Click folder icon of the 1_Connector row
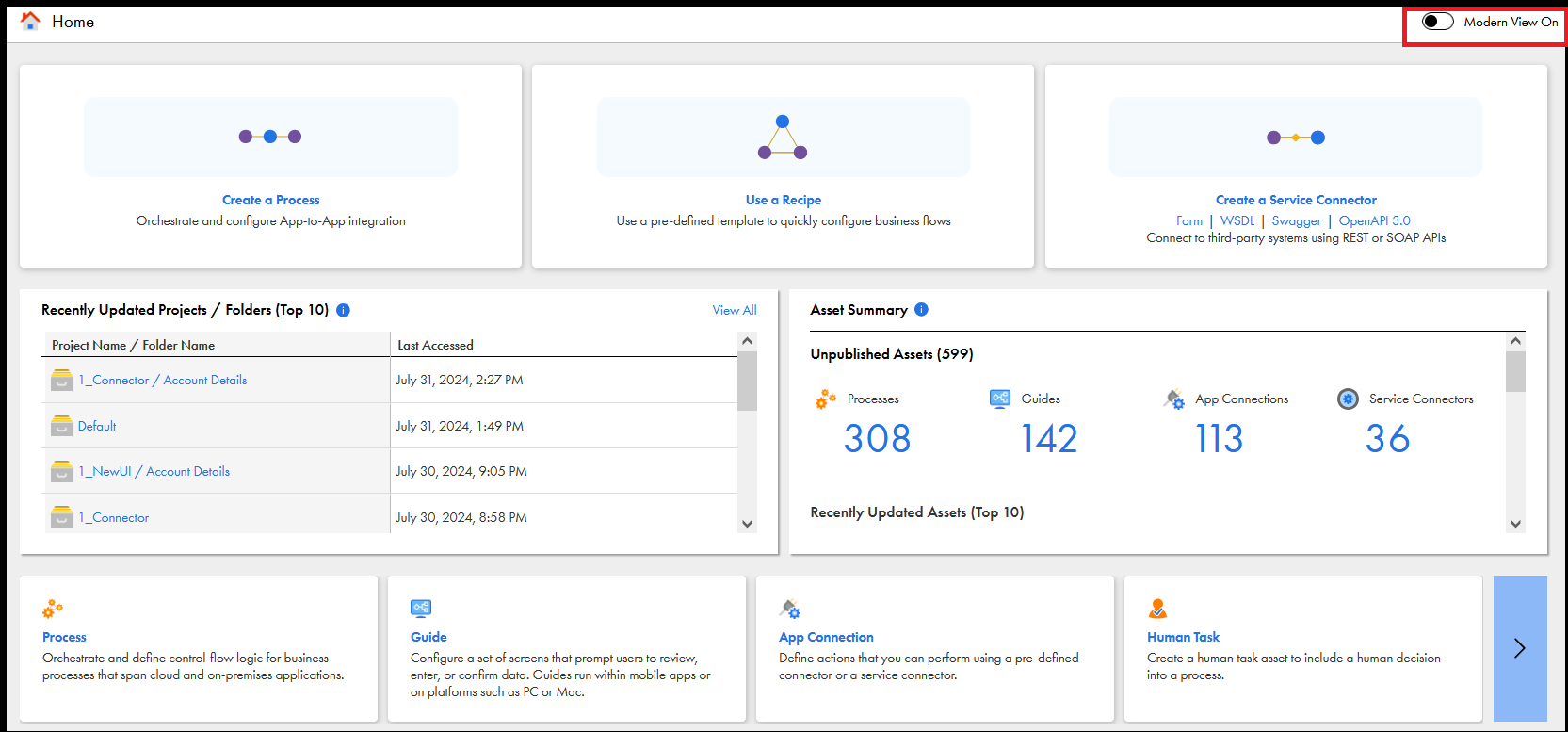This screenshot has height=732, width=1568. 62,516
